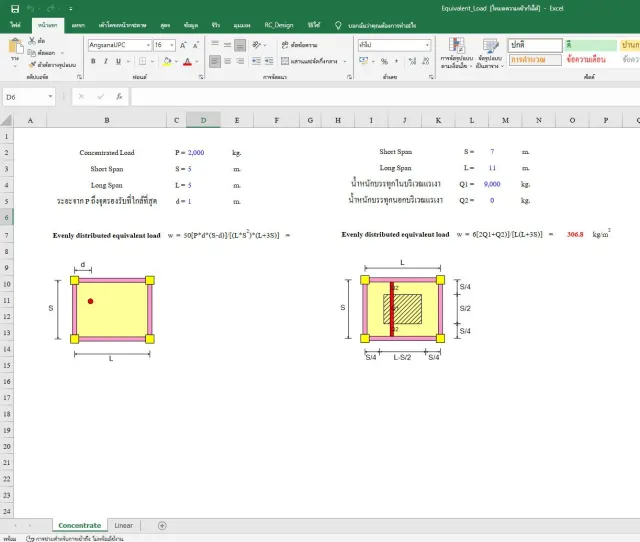The width and height of the screenshot is (640, 542).
Task: Toggle Underline formatting
Action: click(118, 61)
